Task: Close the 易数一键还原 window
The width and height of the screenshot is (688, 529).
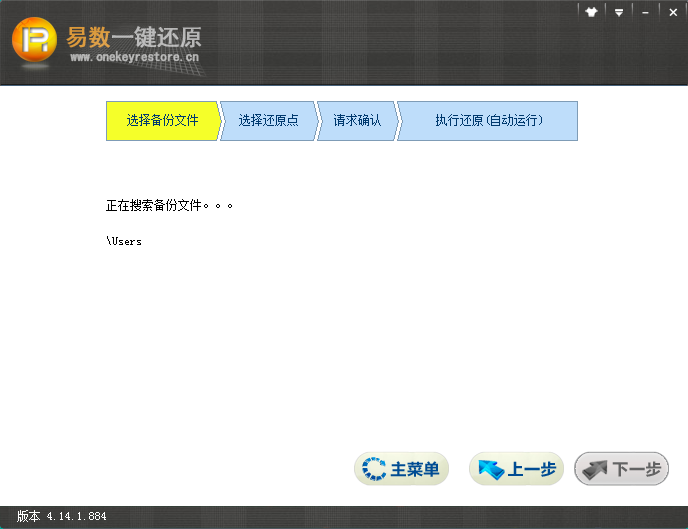Action: click(x=670, y=12)
